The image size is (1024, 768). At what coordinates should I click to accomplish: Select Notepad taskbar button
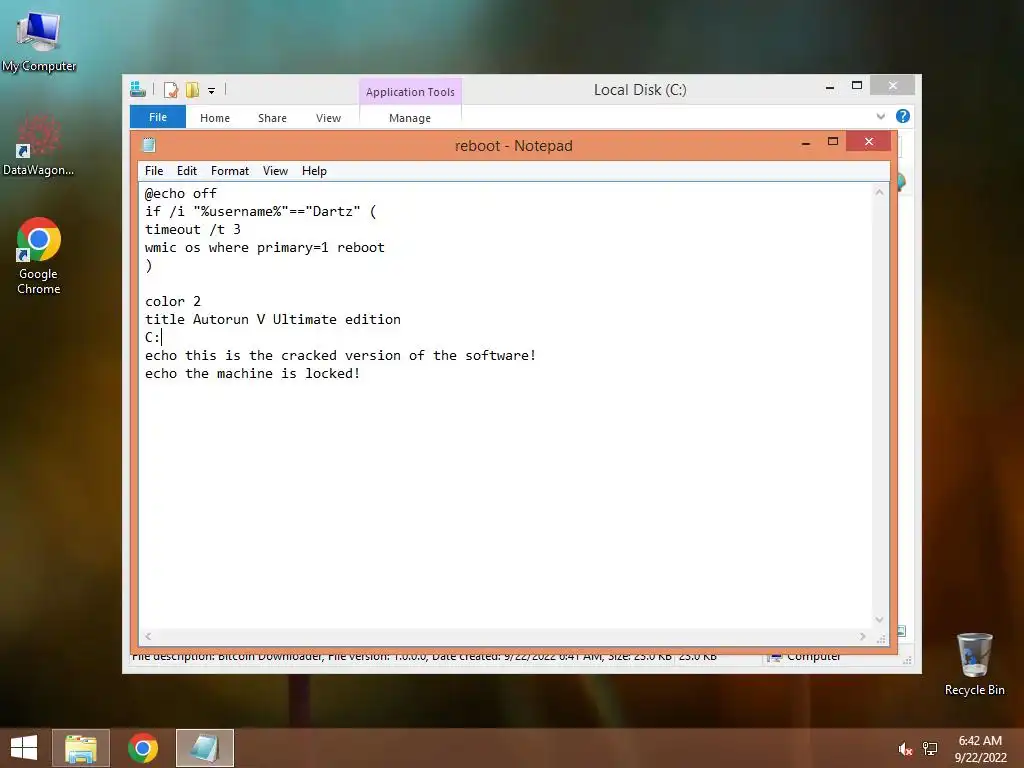204,748
